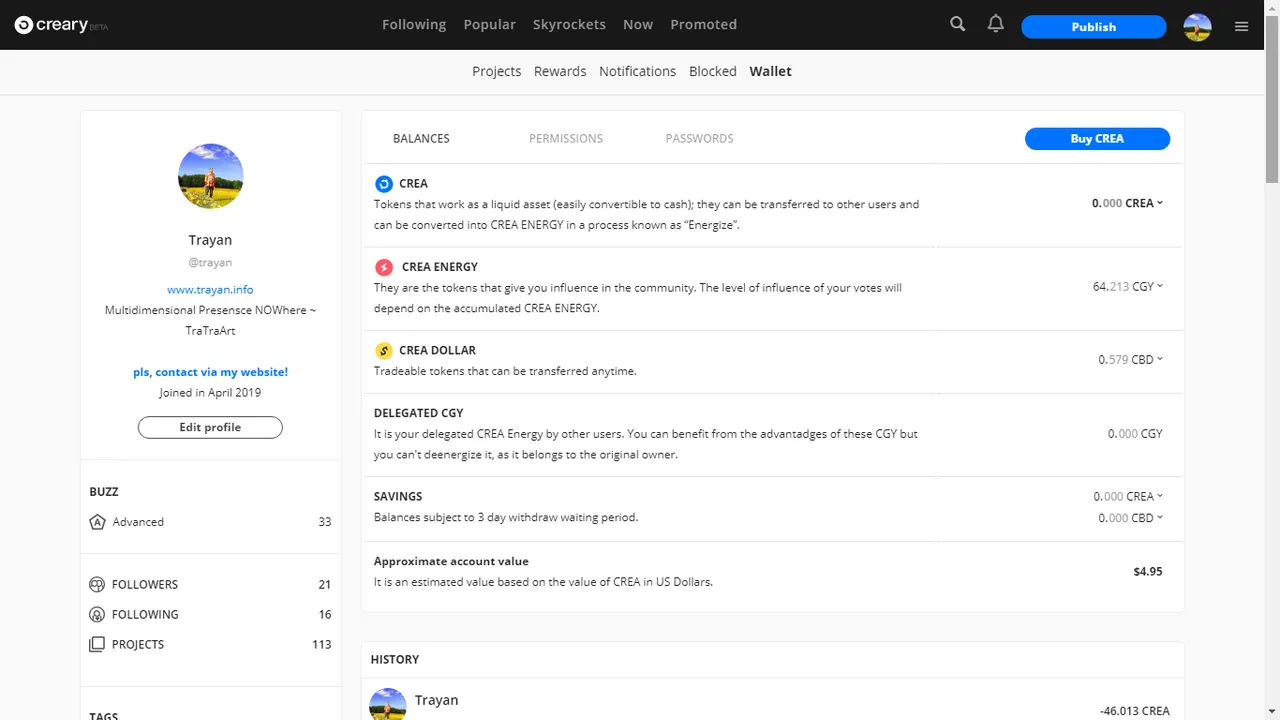The width and height of the screenshot is (1280, 720).
Task: Switch to the PASSWORDS wallet tab
Action: (x=700, y=138)
